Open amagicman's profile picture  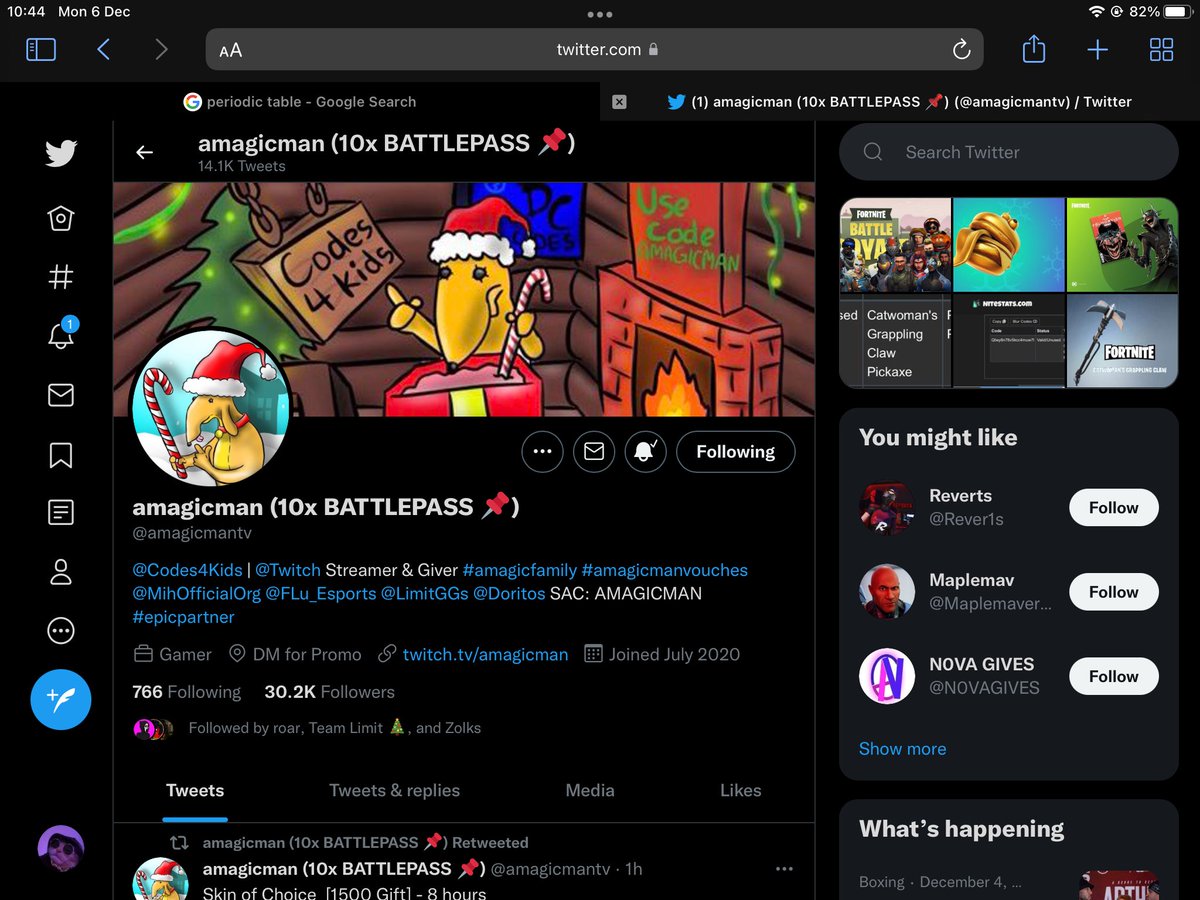(x=210, y=407)
